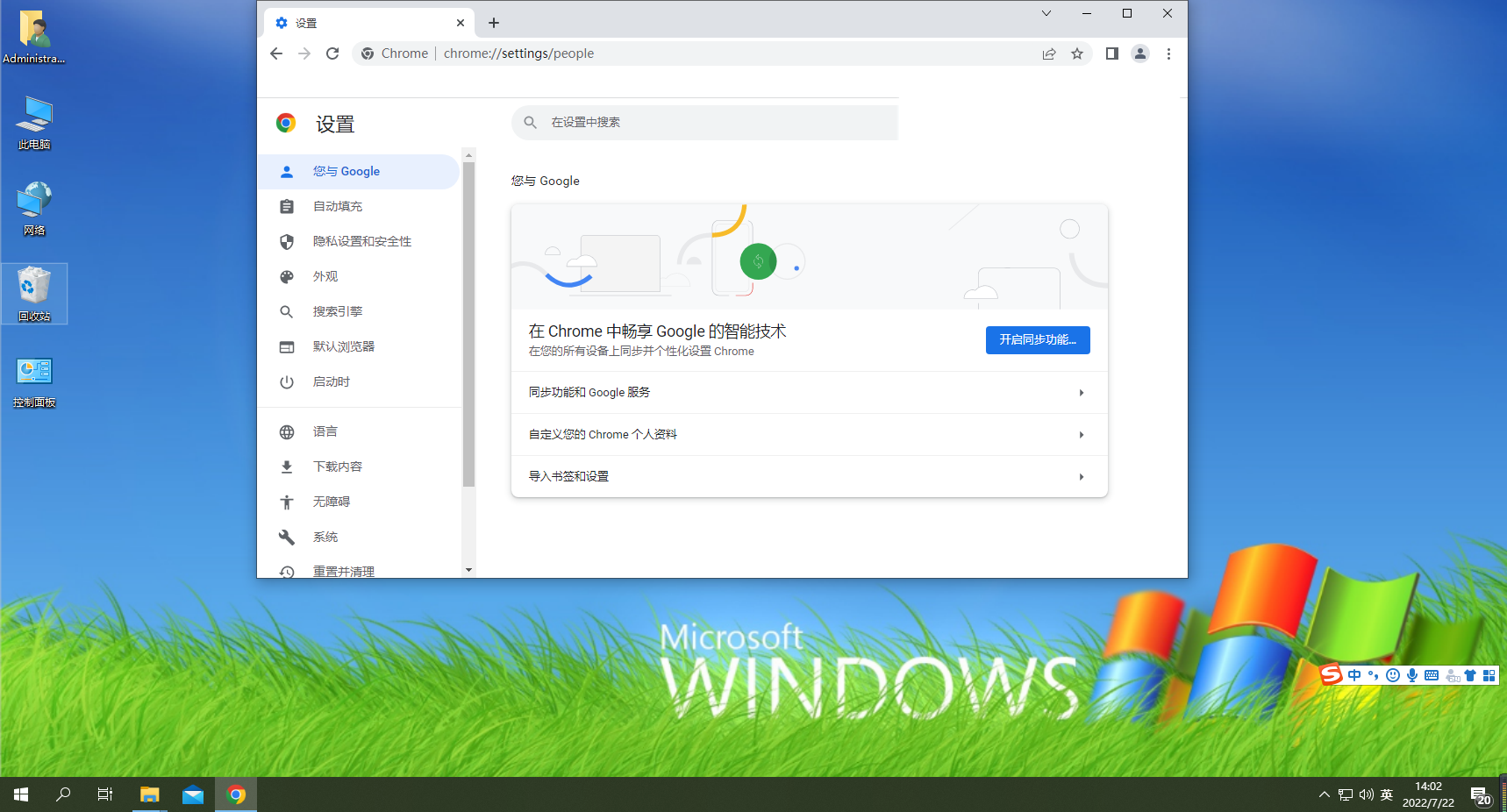Click the Chrome site info icon in address bar
This screenshot has width=1507, height=812.
(x=368, y=53)
